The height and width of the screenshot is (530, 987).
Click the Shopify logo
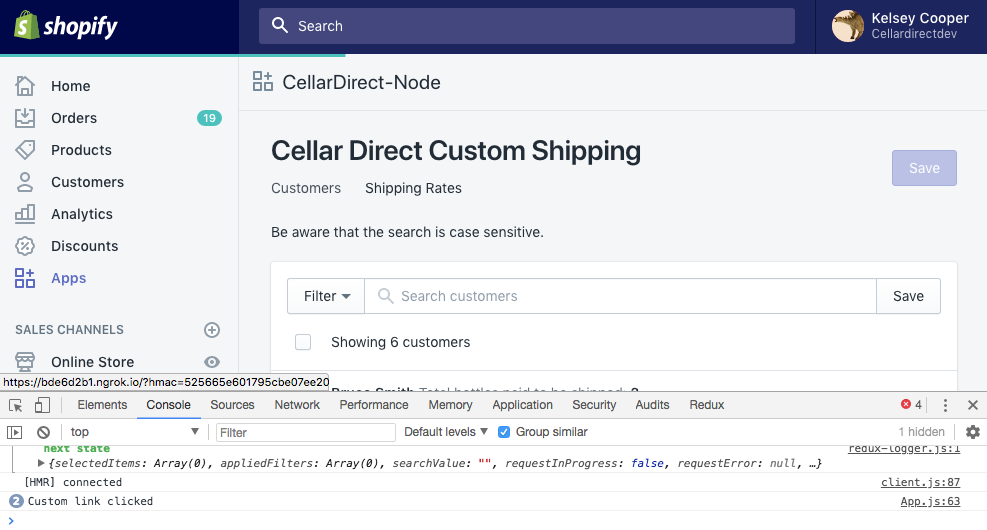click(x=65, y=26)
